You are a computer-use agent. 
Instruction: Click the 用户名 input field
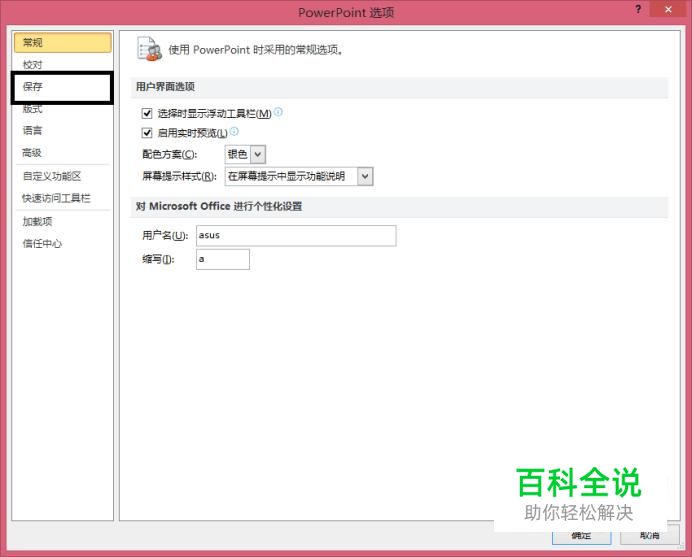(296, 236)
